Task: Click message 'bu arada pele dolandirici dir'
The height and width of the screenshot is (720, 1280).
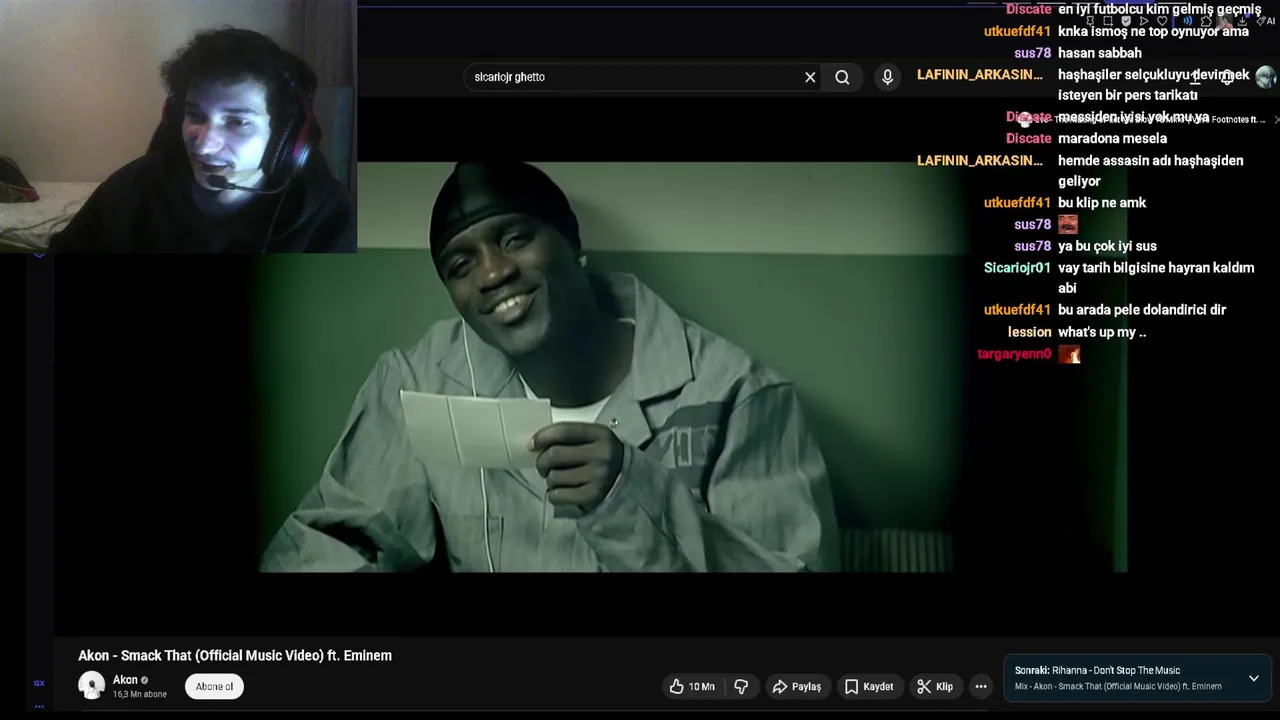Action: coord(1142,309)
